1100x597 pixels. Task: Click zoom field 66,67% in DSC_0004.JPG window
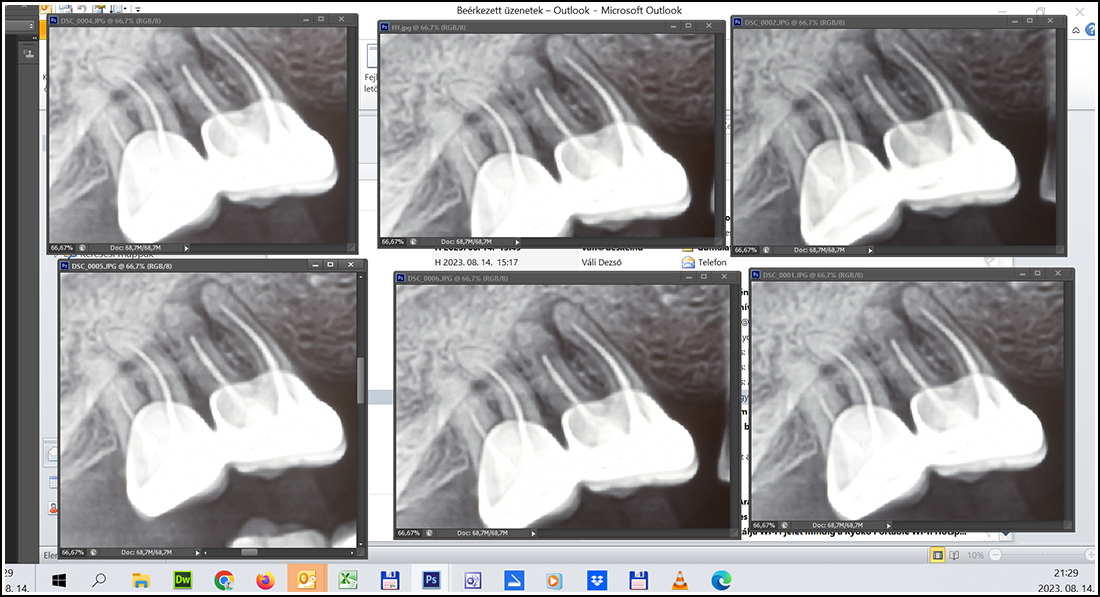pos(62,248)
